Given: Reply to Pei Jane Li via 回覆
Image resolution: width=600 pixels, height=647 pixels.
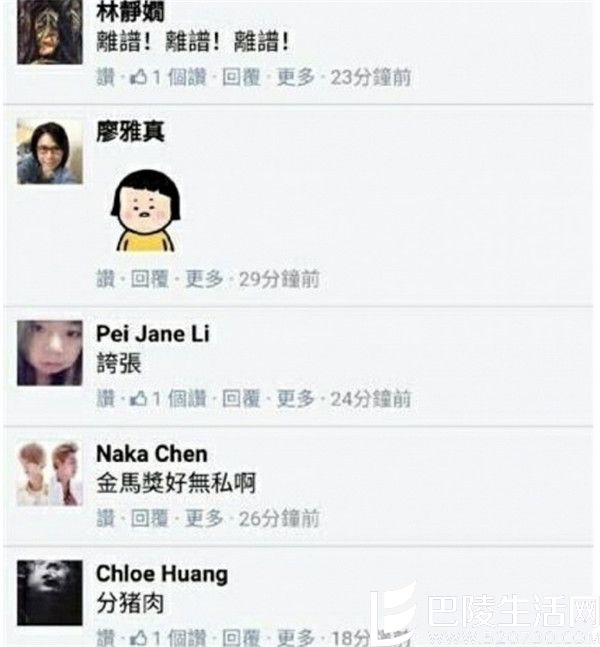Looking at the screenshot, I should click(241, 399).
